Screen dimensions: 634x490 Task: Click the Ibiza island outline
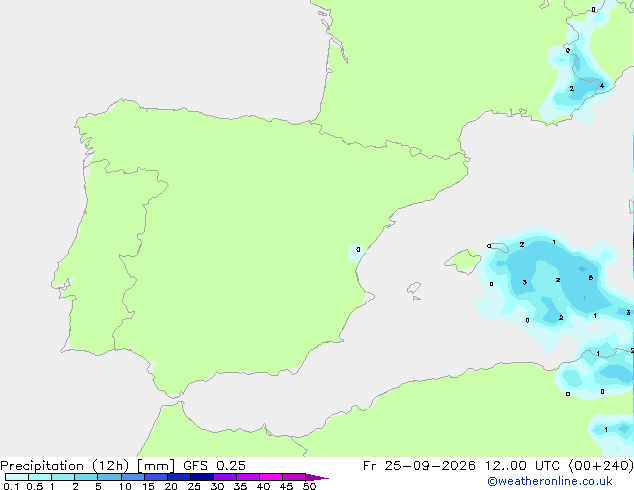(x=414, y=288)
